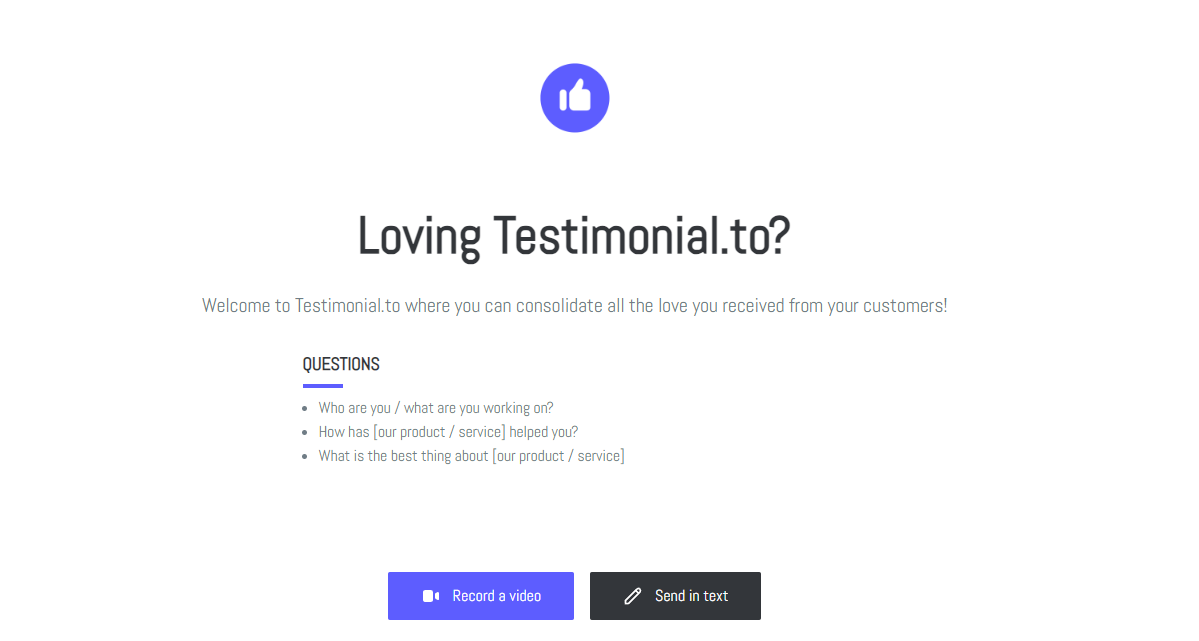The image size is (1199, 641).
Task: Select 'Who are you / what are you working on?'
Action: (x=436, y=408)
